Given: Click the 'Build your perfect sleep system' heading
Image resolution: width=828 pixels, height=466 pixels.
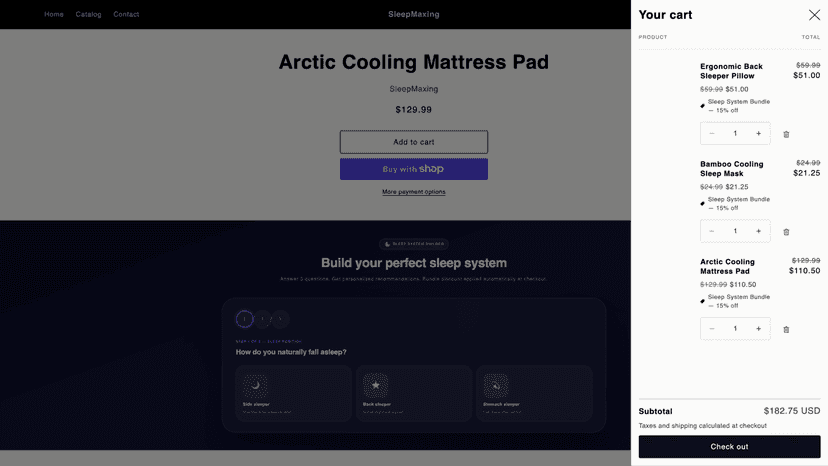Looking at the screenshot, I should click(413, 263).
